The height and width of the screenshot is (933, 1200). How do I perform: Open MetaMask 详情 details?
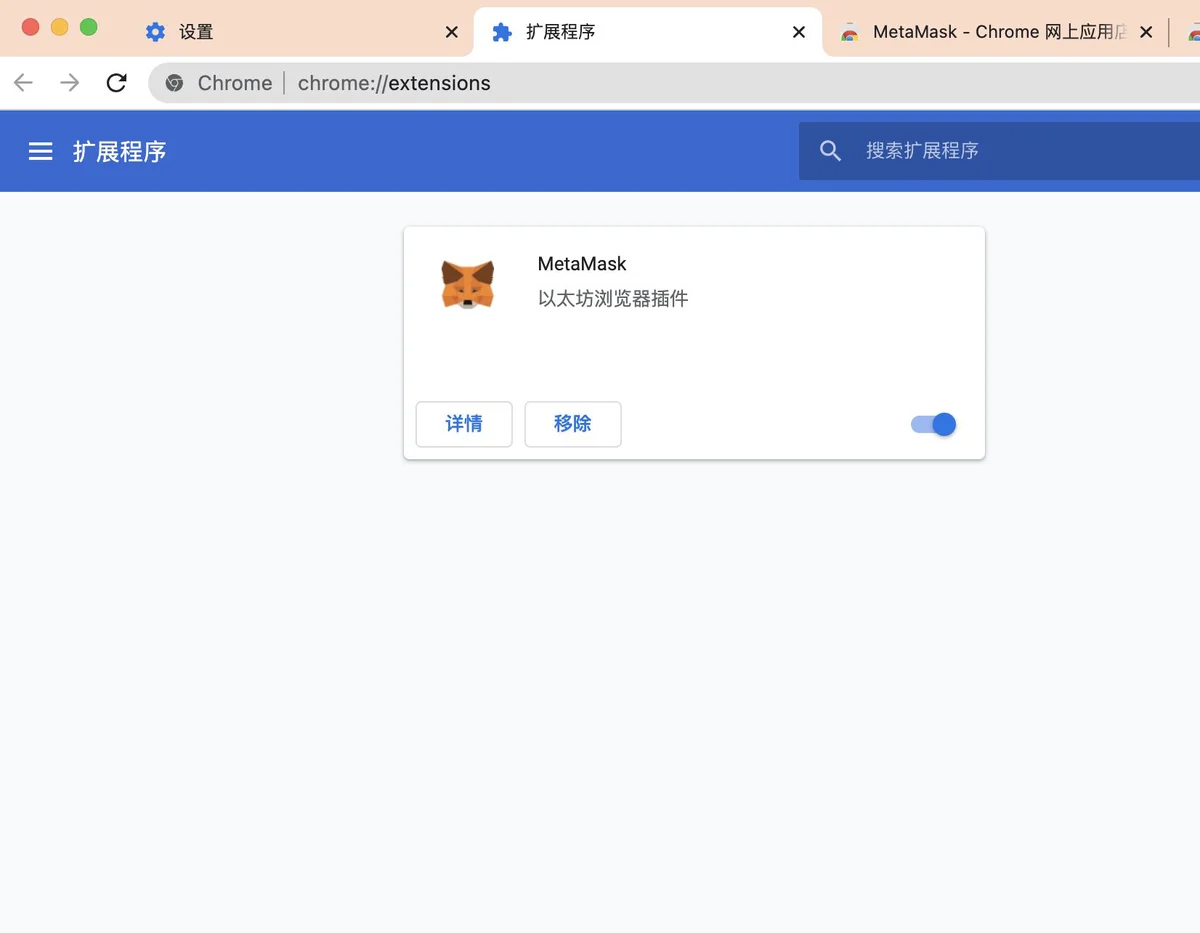464,424
